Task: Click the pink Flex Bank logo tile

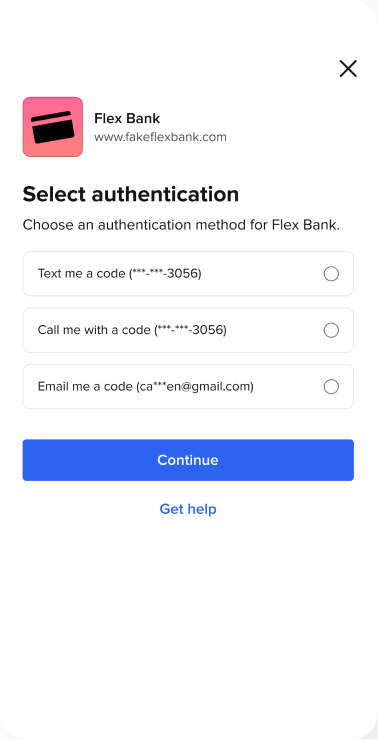Action: [53, 127]
